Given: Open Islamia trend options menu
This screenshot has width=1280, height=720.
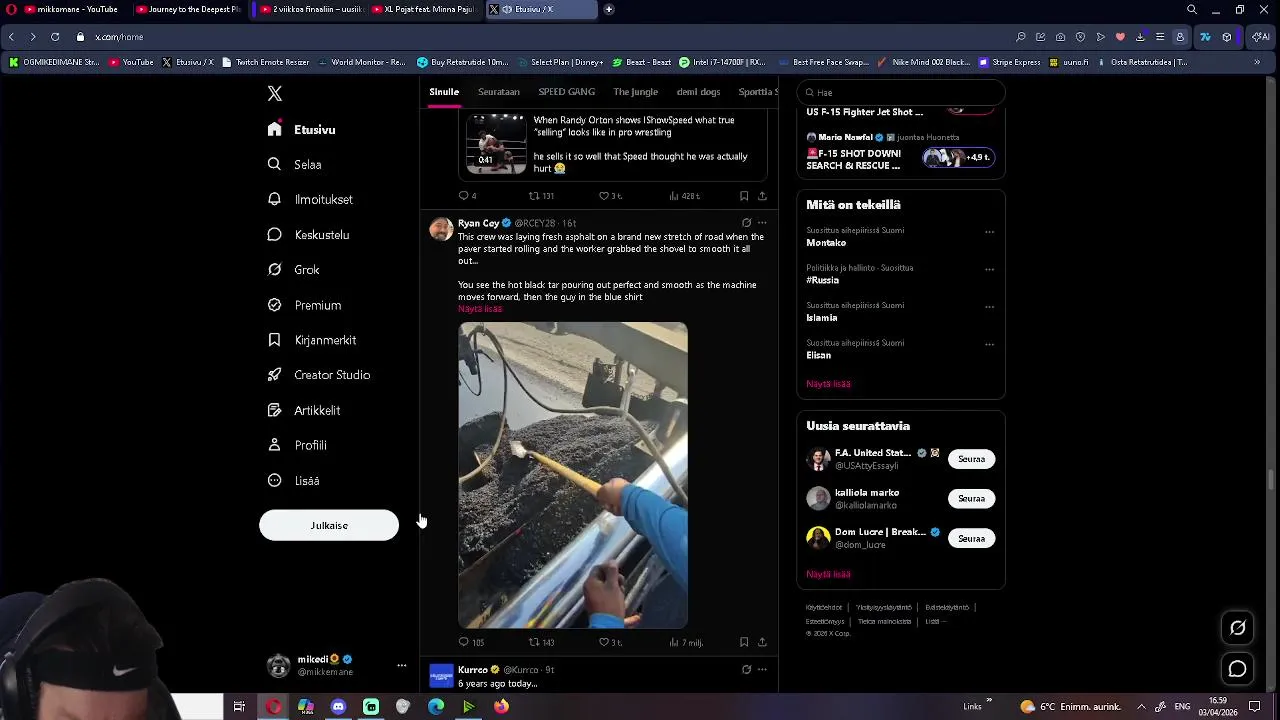Looking at the screenshot, I should click(989, 307).
